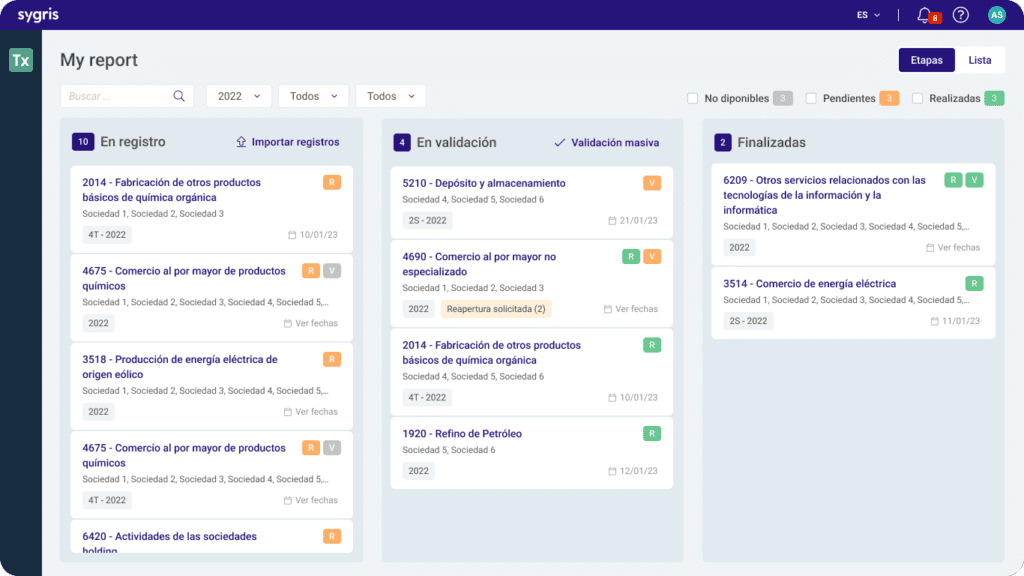The height and width of the screenshot is (576, 1024).
Task: Click the Validación masiva button
Action: pos(606,142)
